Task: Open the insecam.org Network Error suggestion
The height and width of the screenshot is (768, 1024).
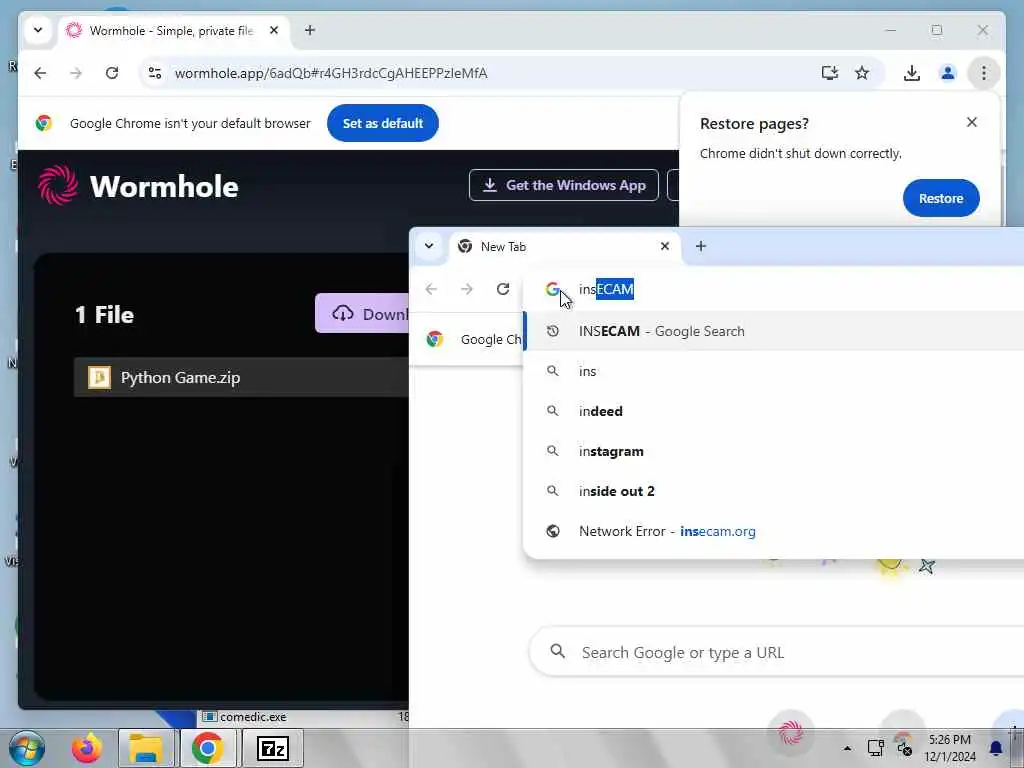Action: click(774, 531)
